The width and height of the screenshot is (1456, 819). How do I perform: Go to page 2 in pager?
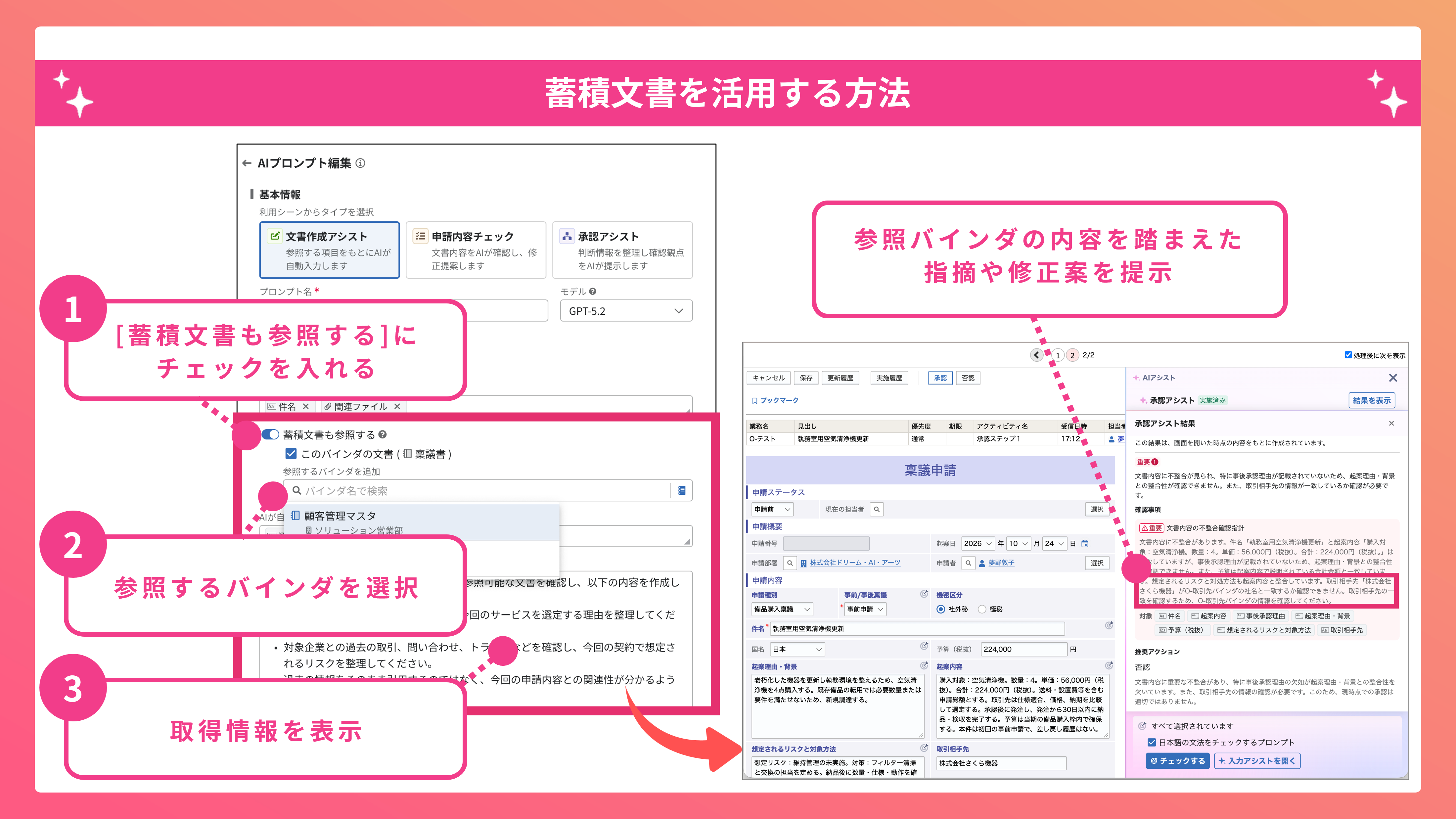coord(1072,355)
